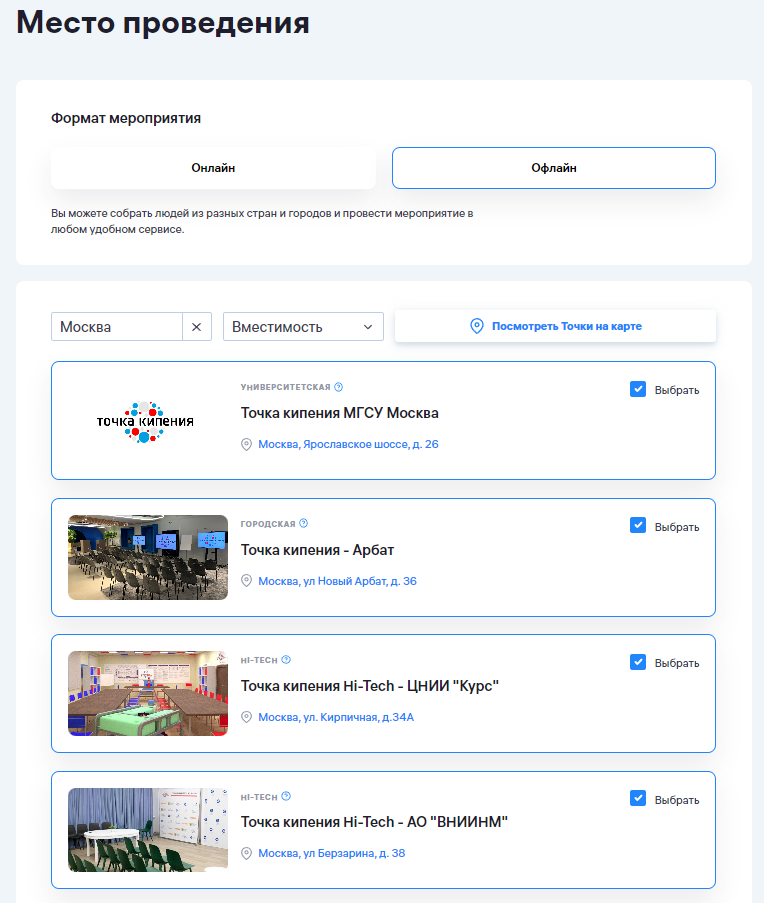
Task: Click the Точка кипения - Арбат venue photo
Action: [x=148, y=557]
